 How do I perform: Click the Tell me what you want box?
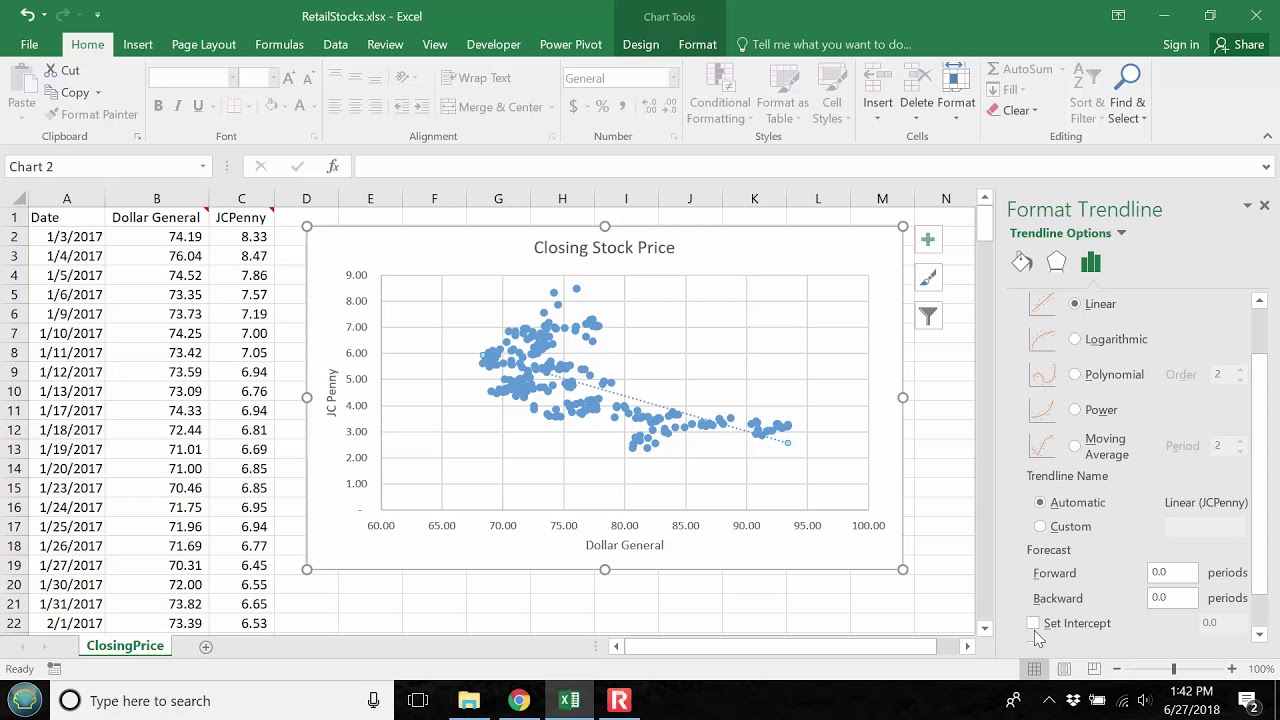pyautogui.click(x=823, y=44)
